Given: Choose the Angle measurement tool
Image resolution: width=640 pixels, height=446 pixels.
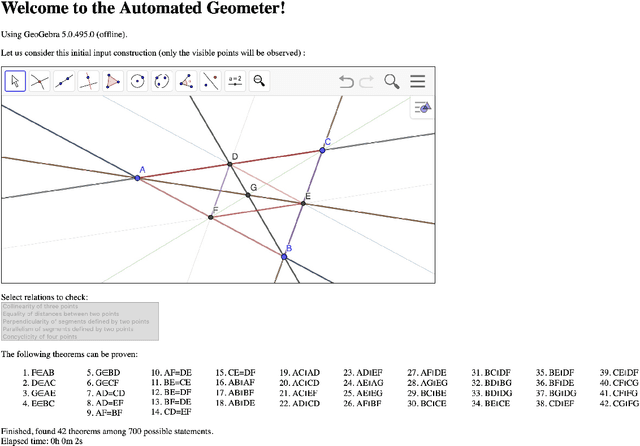Looking at the screenshot, I should [186, 82].
